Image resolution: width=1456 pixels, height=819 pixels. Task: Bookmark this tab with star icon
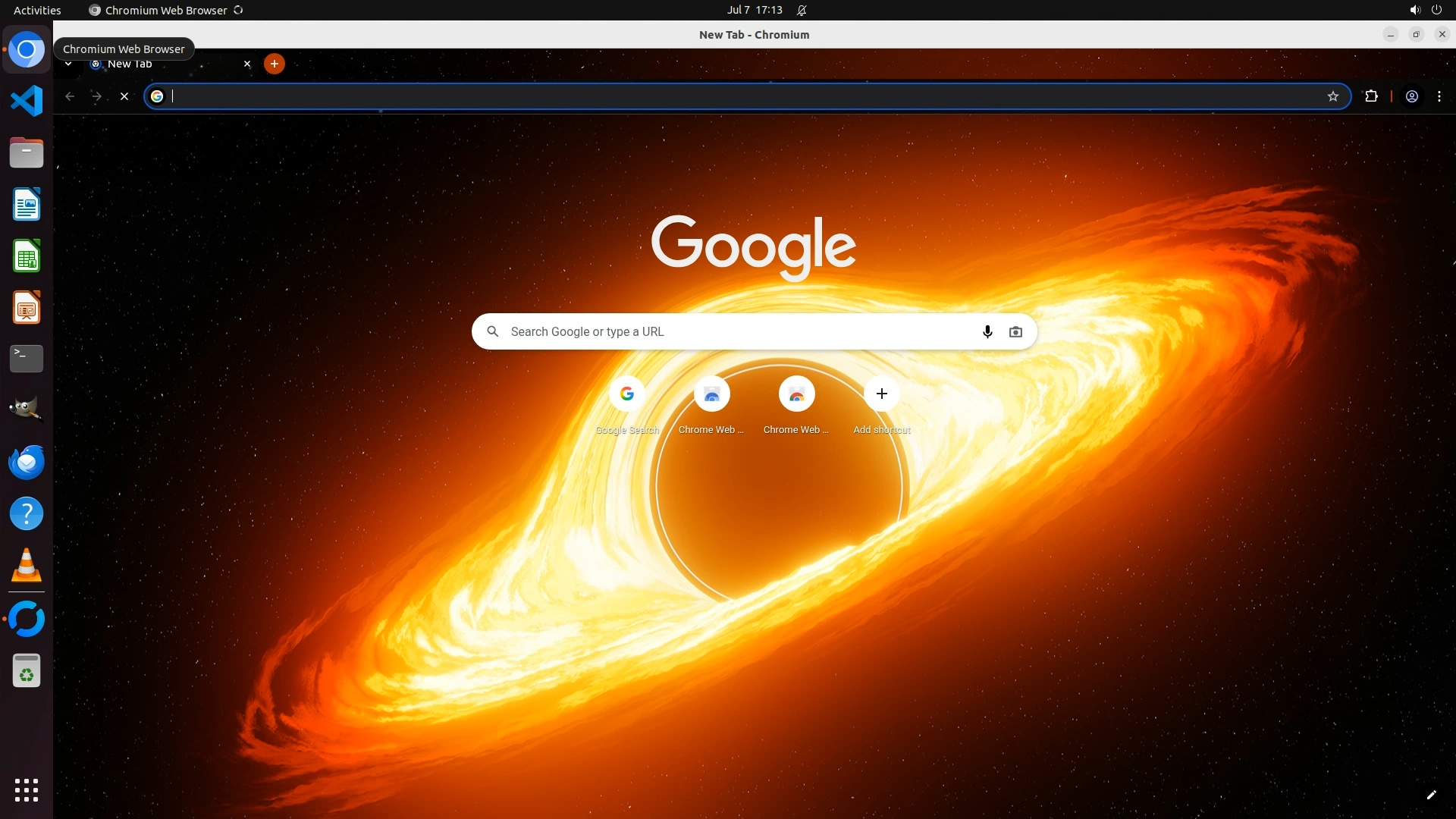click(1332, 96)
